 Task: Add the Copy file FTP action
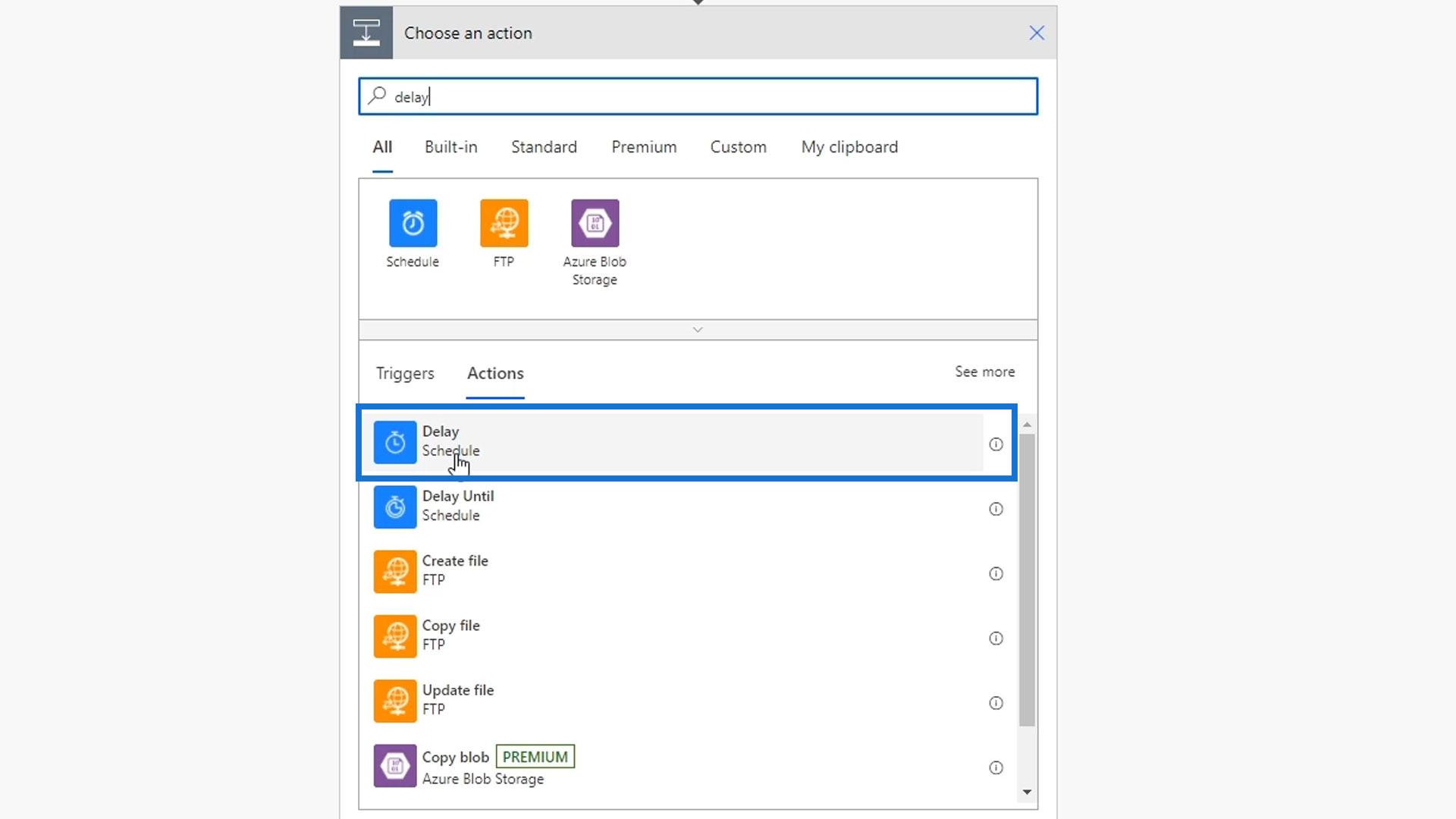(450, 635)
